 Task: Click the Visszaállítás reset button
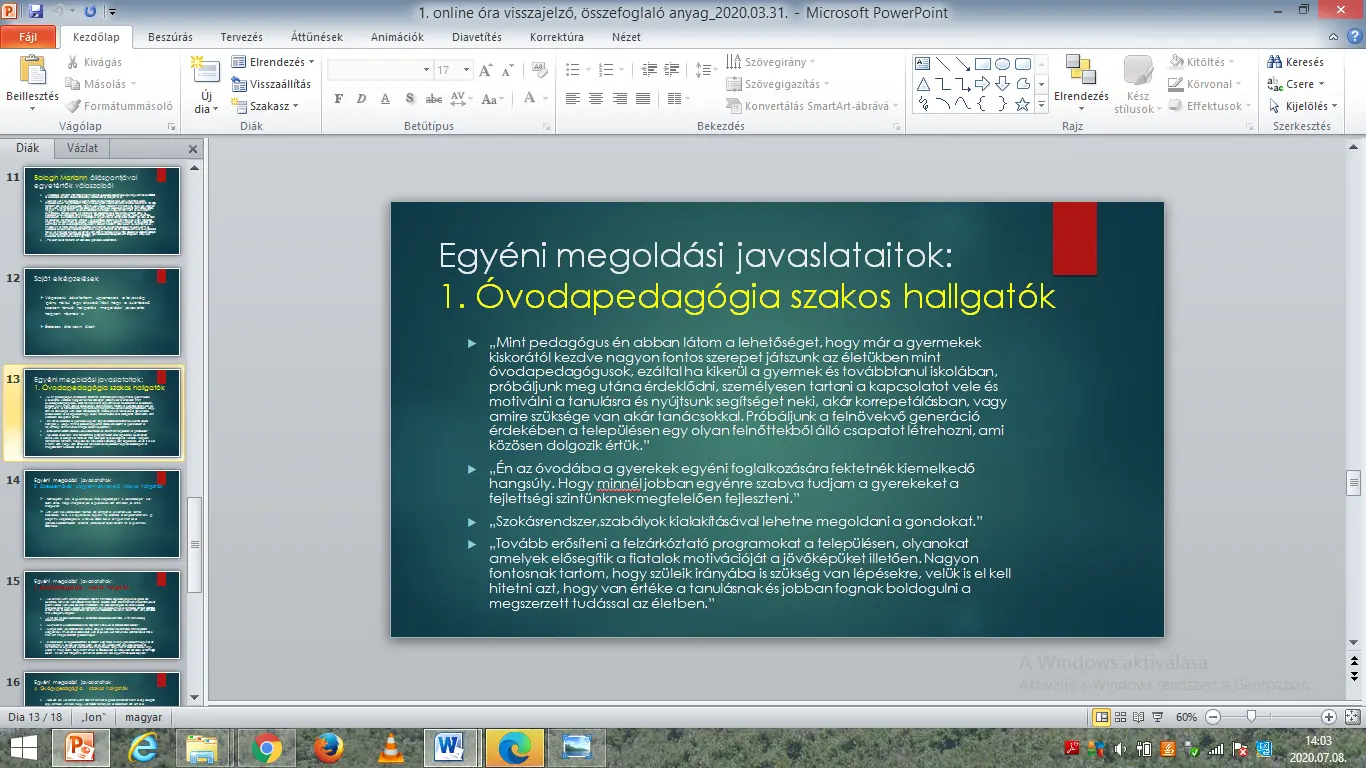tap(272, 84)
